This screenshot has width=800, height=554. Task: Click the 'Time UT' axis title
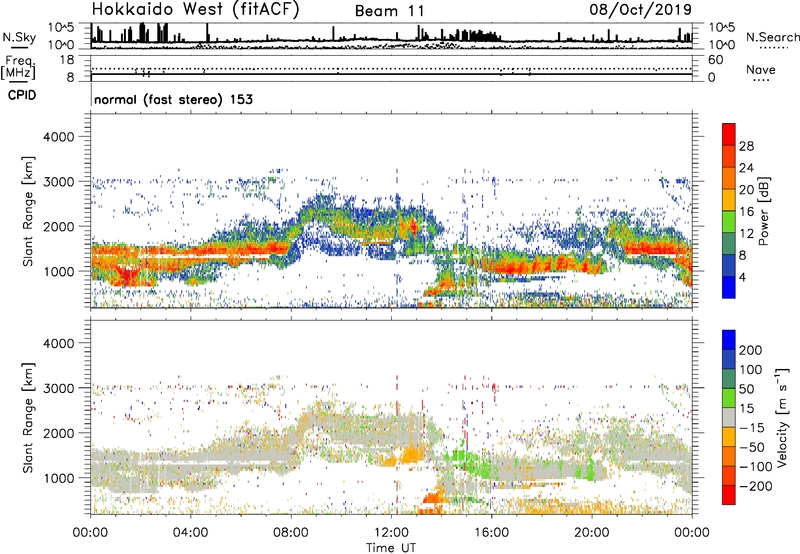click(x=391, y=548)
